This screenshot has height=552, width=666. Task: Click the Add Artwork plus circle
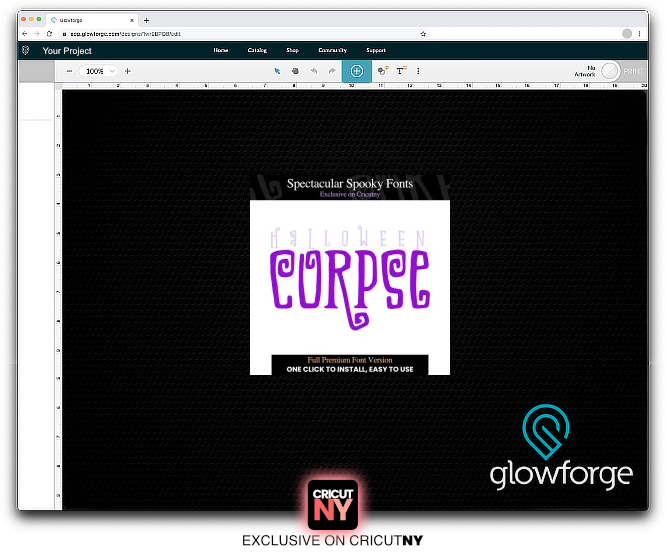click(357, 71)
